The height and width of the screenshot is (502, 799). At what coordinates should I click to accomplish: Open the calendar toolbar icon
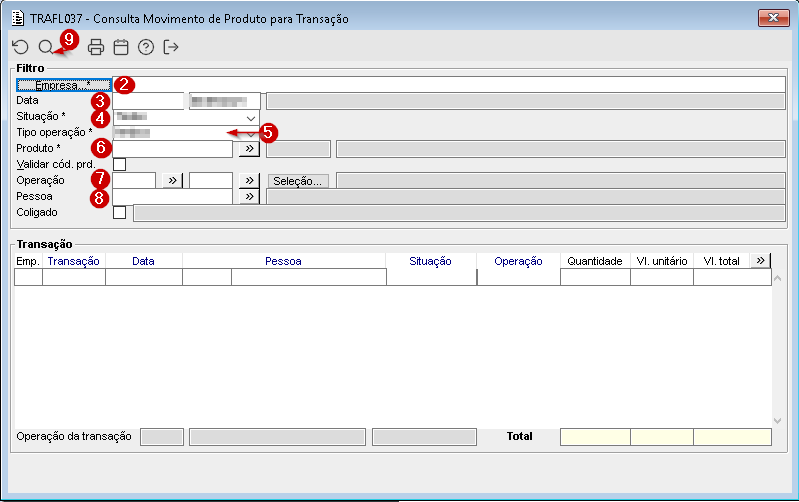pyautogui.click(x=121, y=47)
